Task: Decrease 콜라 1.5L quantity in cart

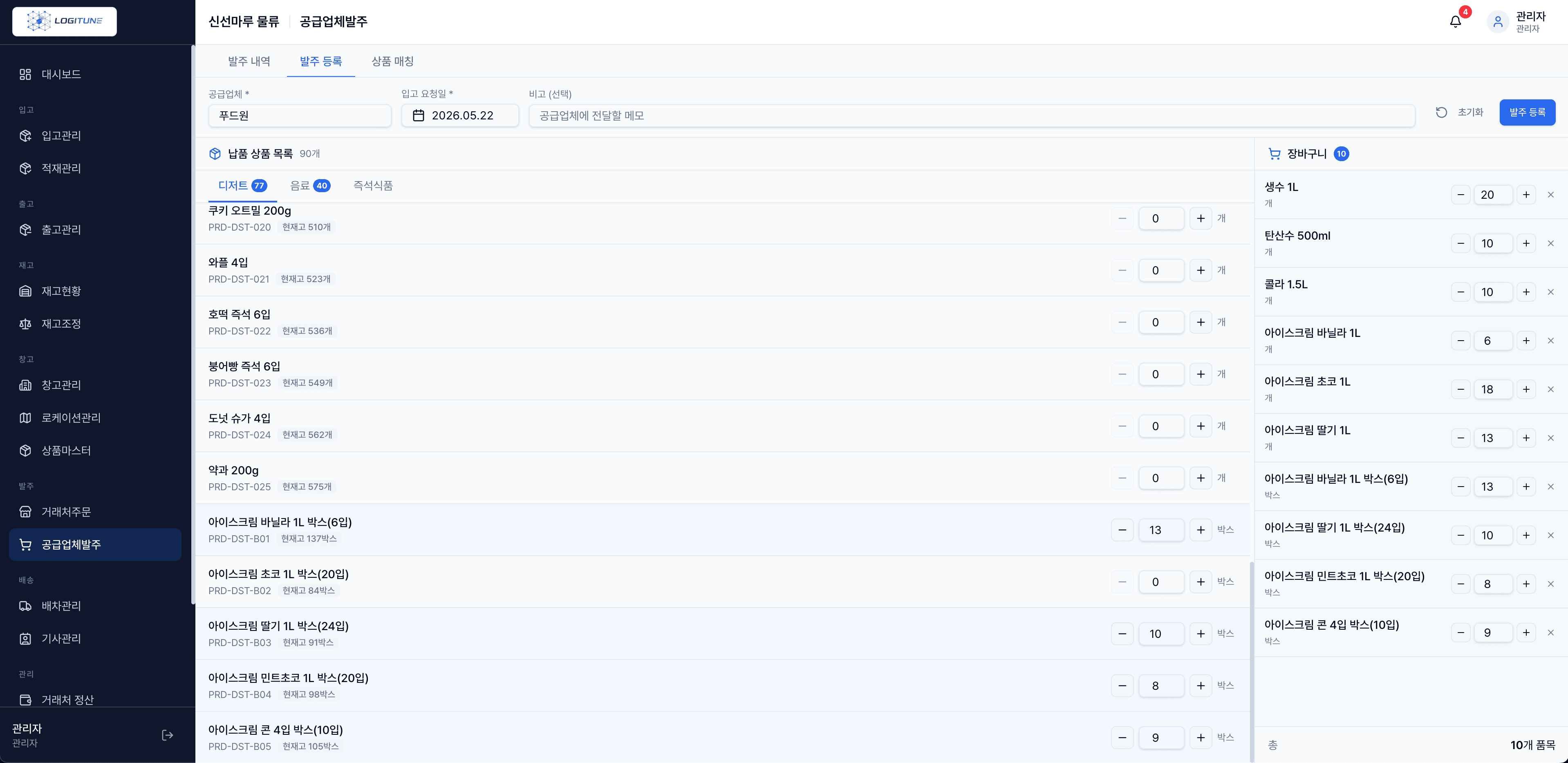Action: (1460, 292)
